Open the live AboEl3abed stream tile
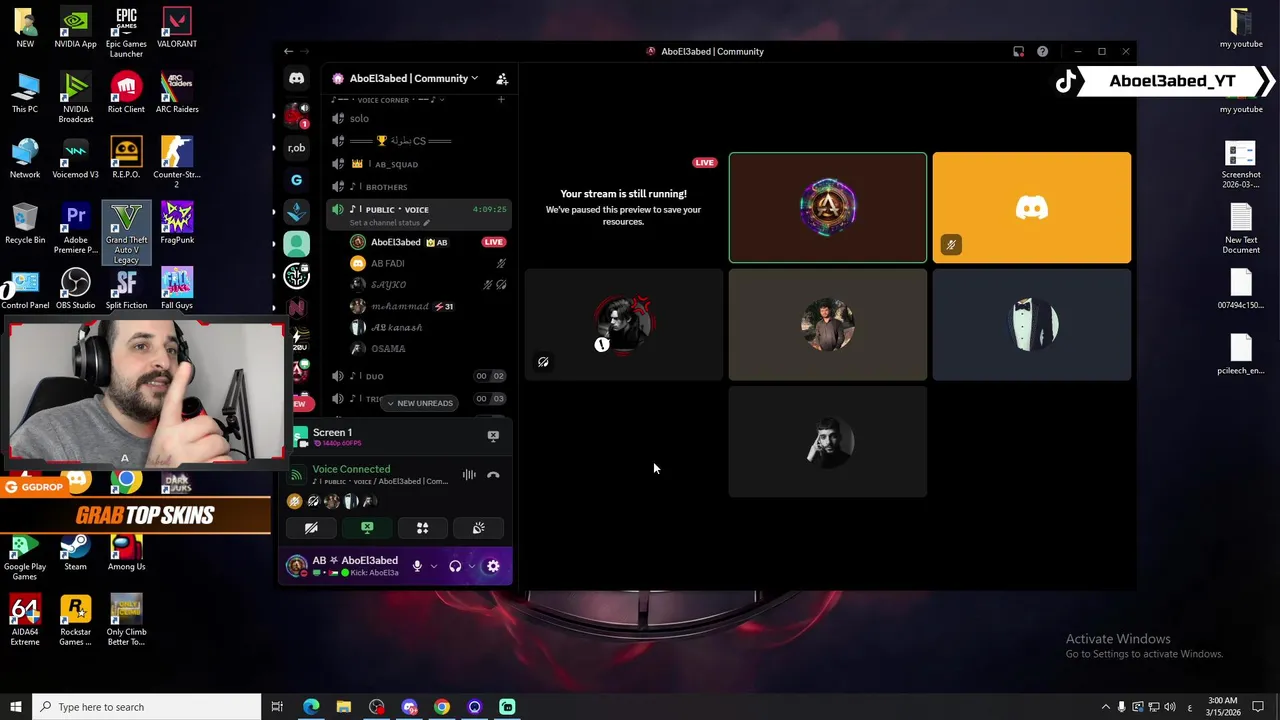Image resolution: width=1280 pixels, height=720 pixels. click(x=827, y=208)
